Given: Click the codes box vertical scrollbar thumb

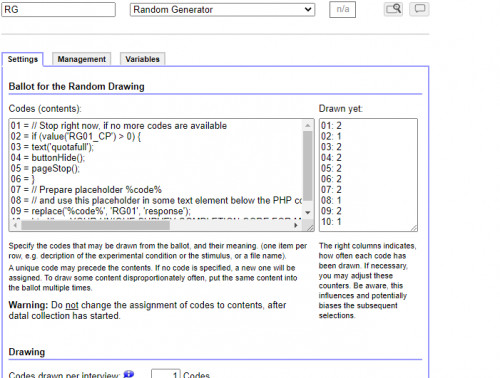Looking at the screenshot, I should pyautogui.click(x=308, y=166).
